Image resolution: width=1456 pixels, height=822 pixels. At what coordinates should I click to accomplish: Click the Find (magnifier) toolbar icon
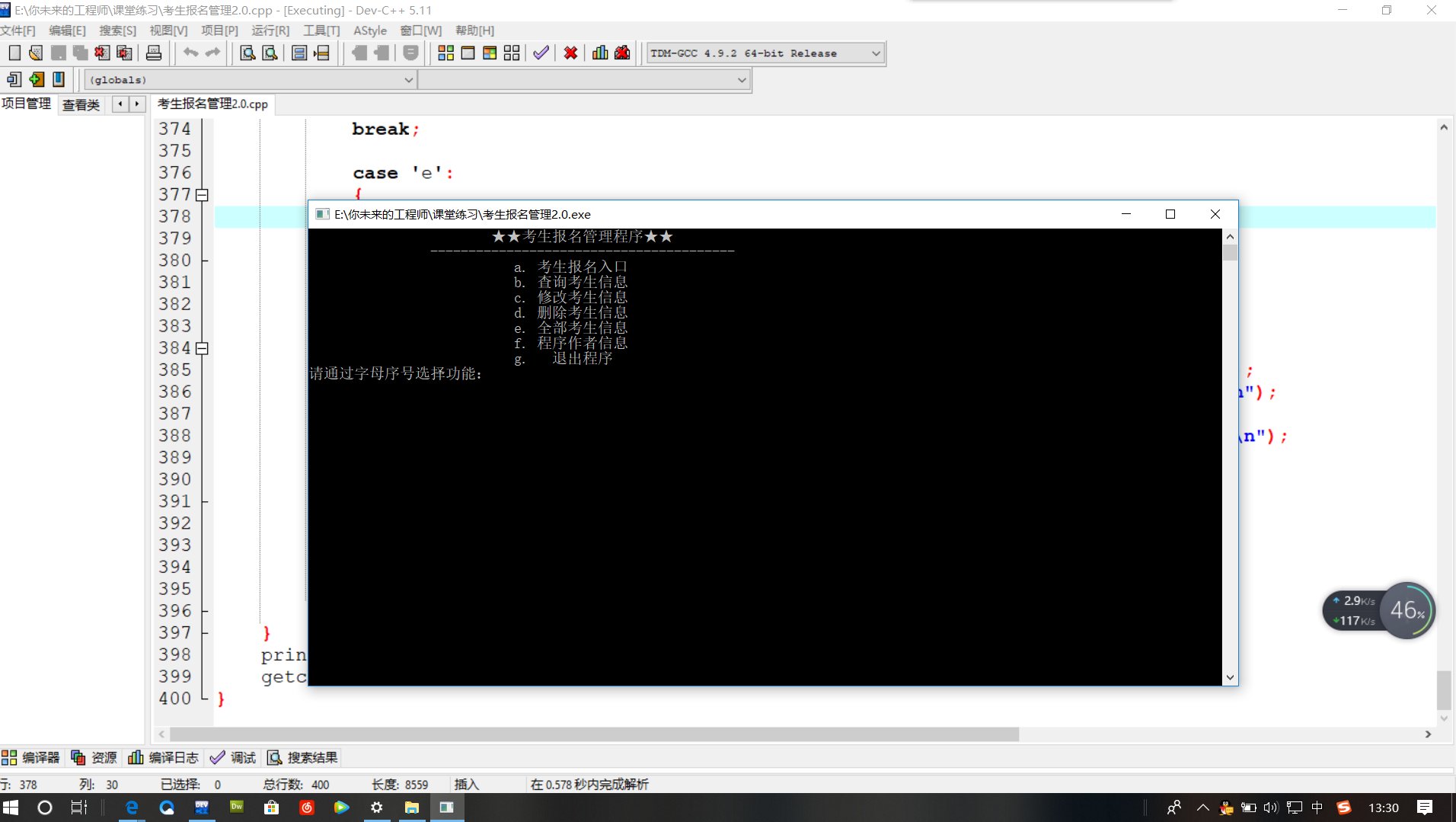coord(247,53)
